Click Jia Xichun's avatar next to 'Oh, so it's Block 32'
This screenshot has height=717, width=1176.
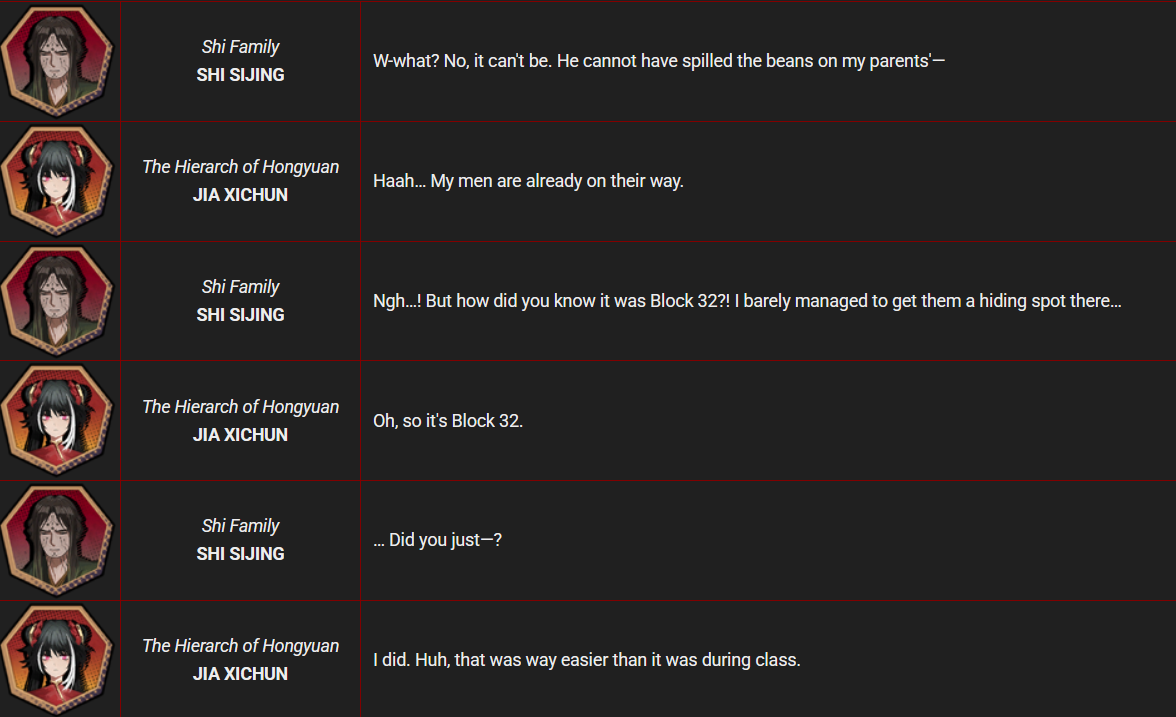point(58,421)
